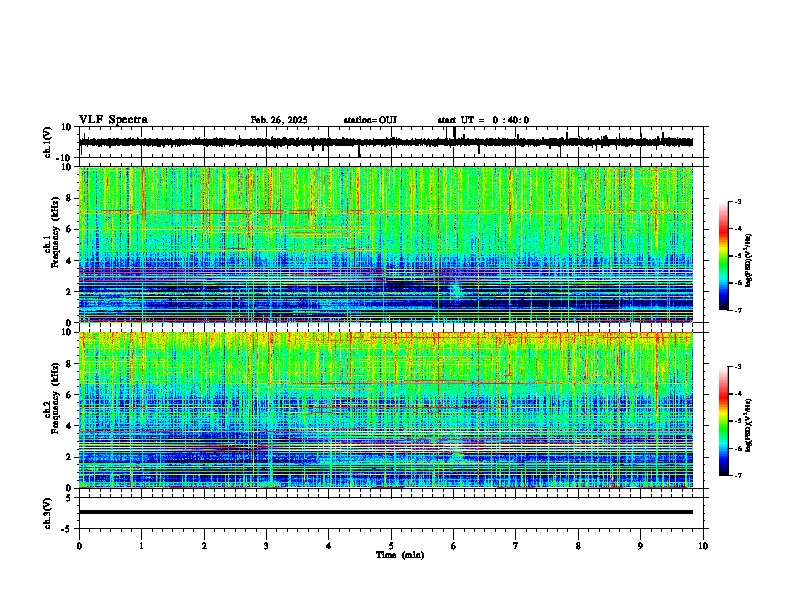
Task: Click time axis tick label "8"
Action: point(578,546)
